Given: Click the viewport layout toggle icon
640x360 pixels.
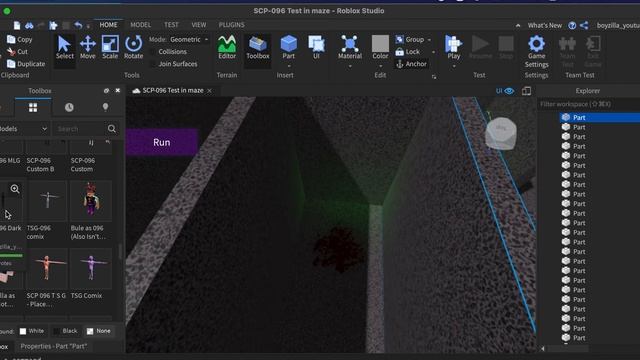Looking at the screenshot, I should tap(527, 91).
